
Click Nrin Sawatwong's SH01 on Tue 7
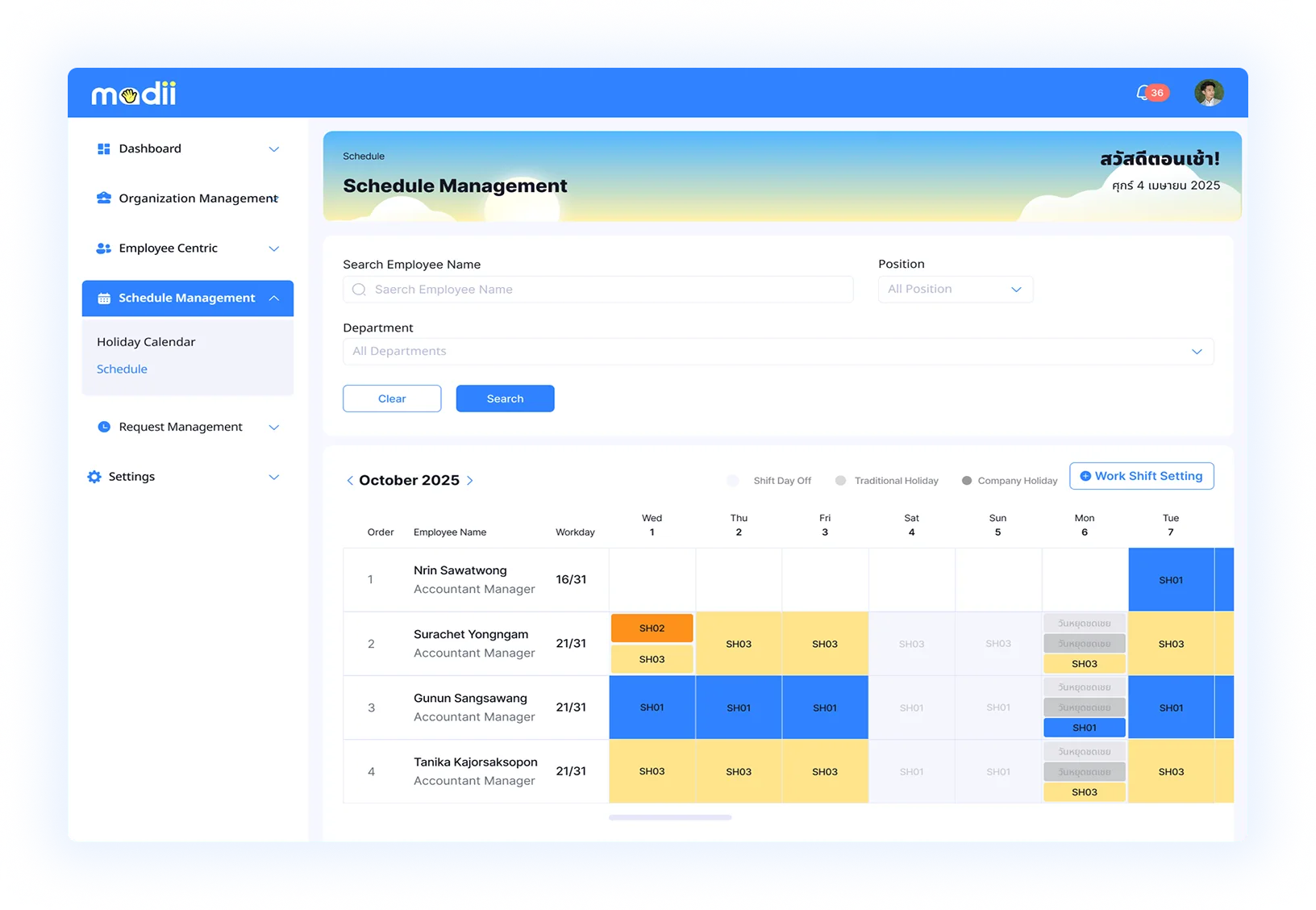coord(1171,580)
